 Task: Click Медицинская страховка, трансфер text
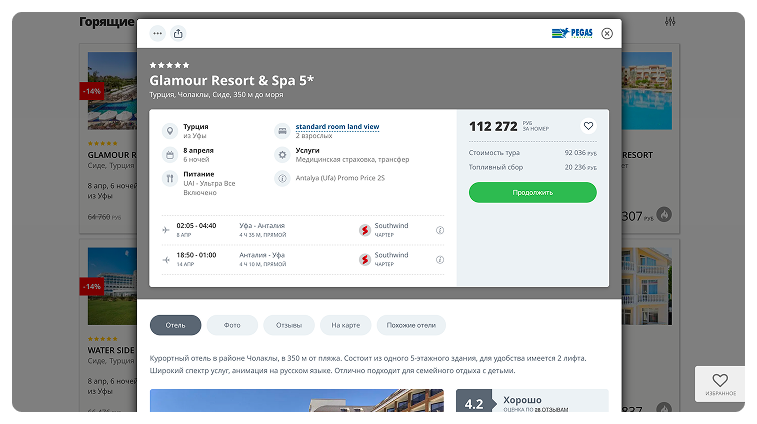coord(352,159)
